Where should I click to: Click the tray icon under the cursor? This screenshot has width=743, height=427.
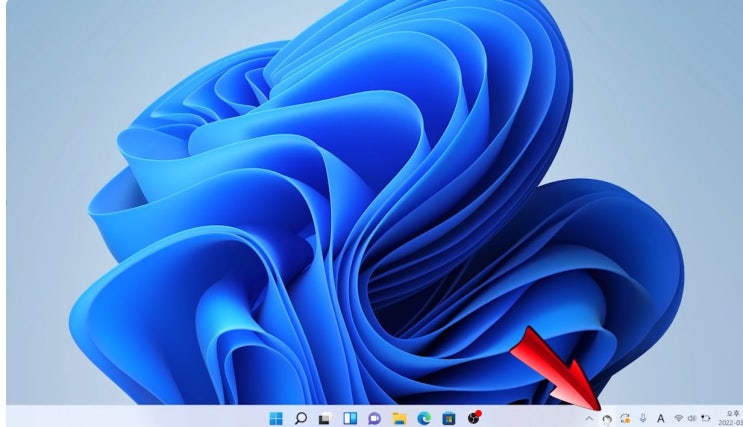pos(607,419)
